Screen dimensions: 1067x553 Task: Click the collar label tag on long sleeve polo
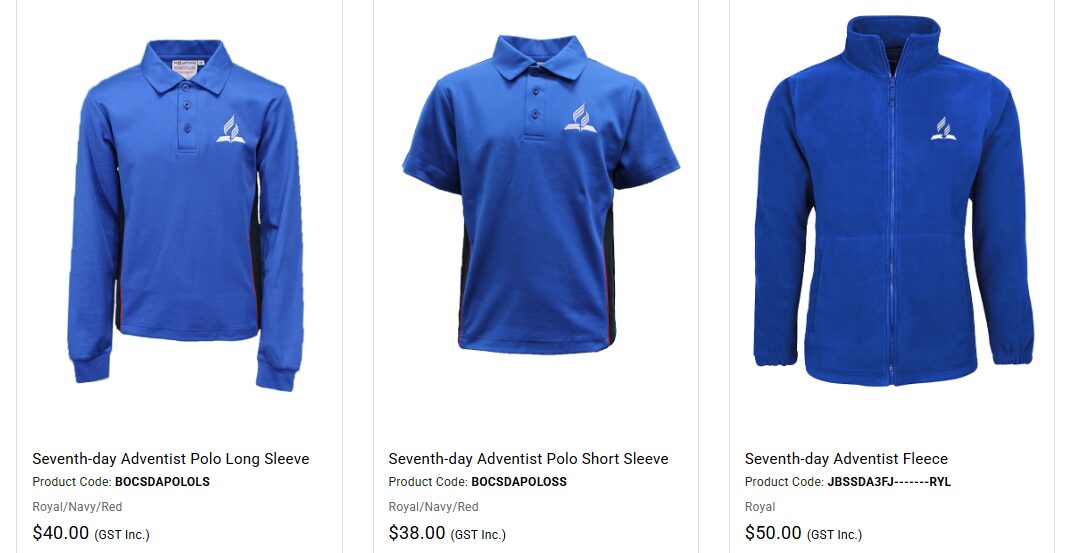coord(184,69)
